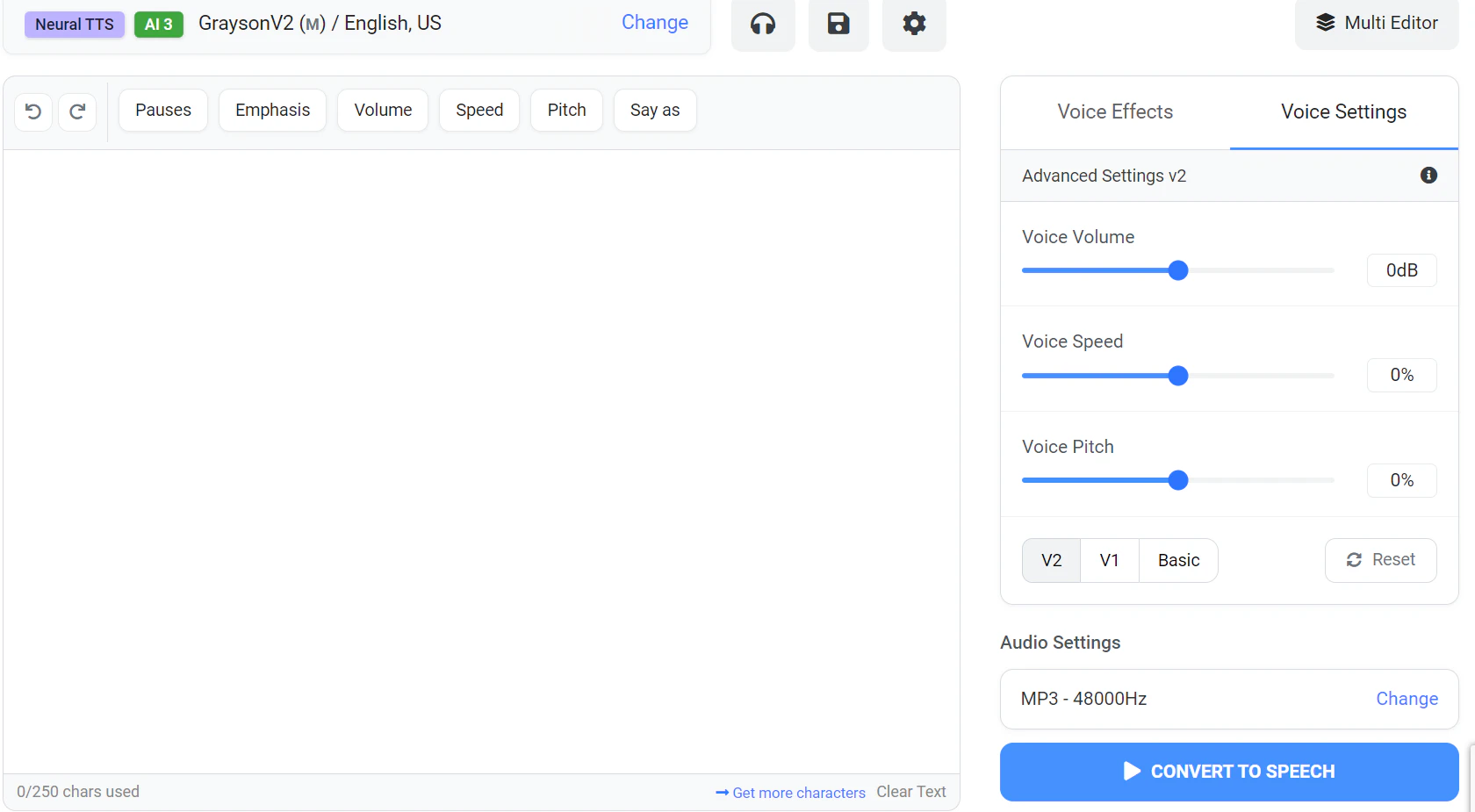Click the undo arrow icon
Screen dimensions: 1475x812
32,111
